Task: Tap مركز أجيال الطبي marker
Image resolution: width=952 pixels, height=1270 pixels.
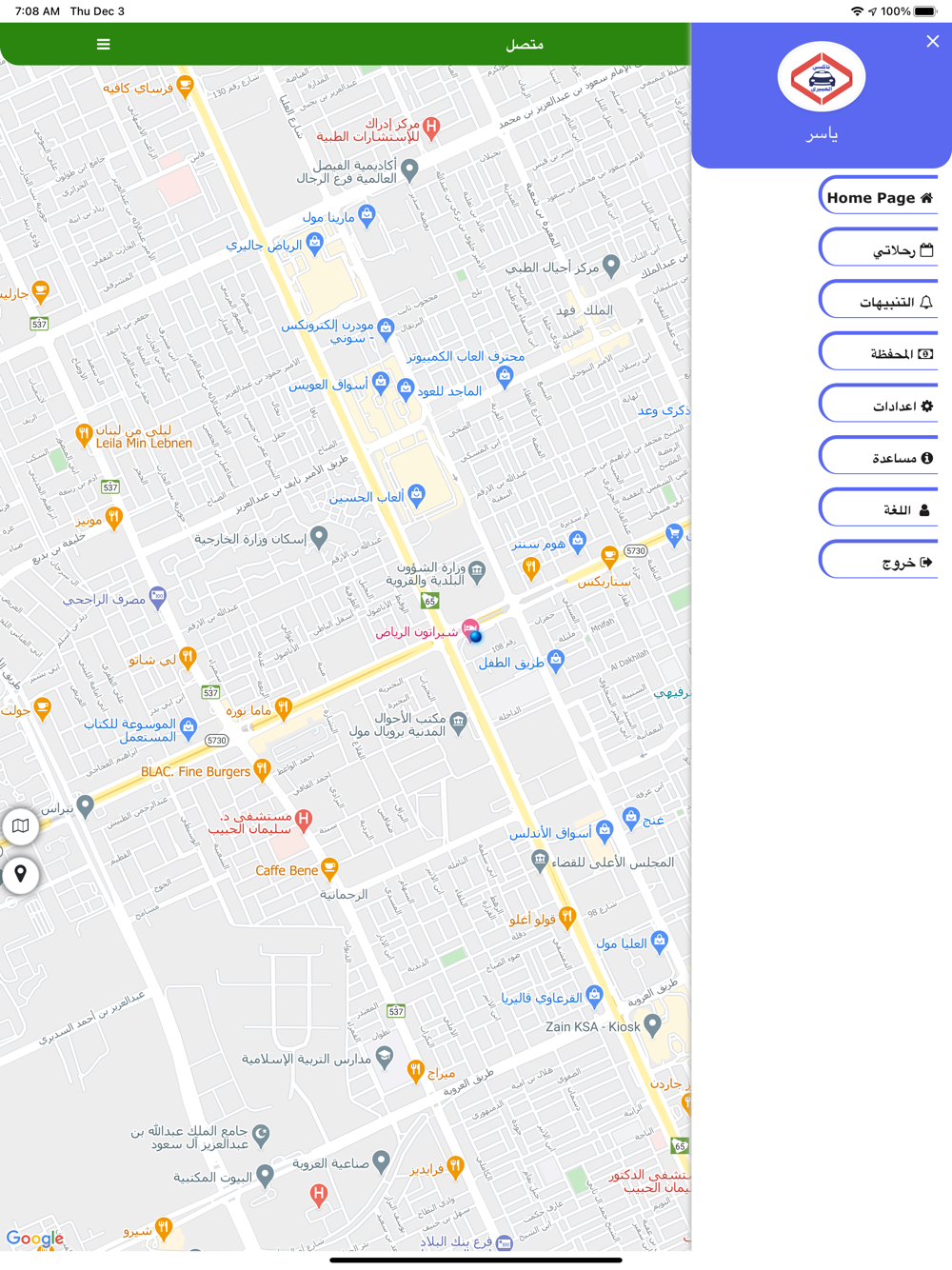Action: tap(611, 266)
